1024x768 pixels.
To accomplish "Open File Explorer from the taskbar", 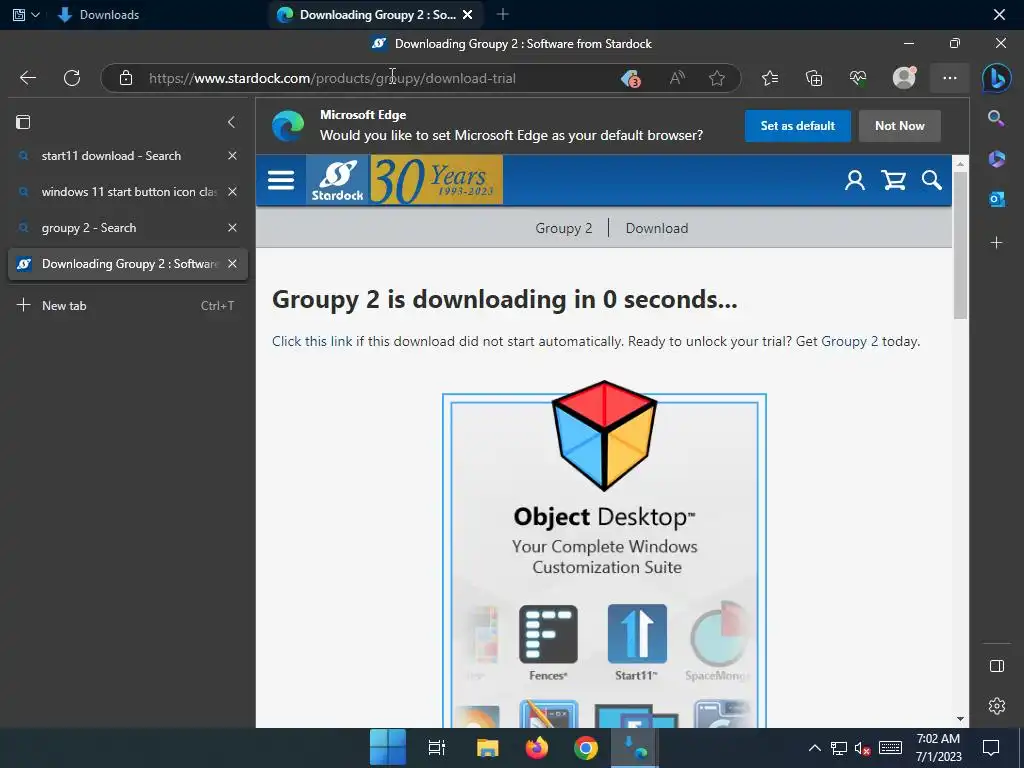I will (487, 748).
